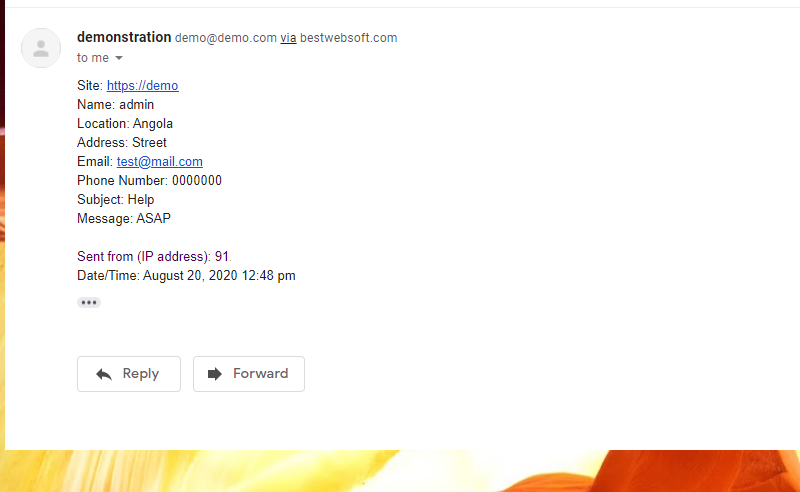Click the "Subject: Help" line
The width and height of the screenshot is (800, 492).
[x=116, y=200]
